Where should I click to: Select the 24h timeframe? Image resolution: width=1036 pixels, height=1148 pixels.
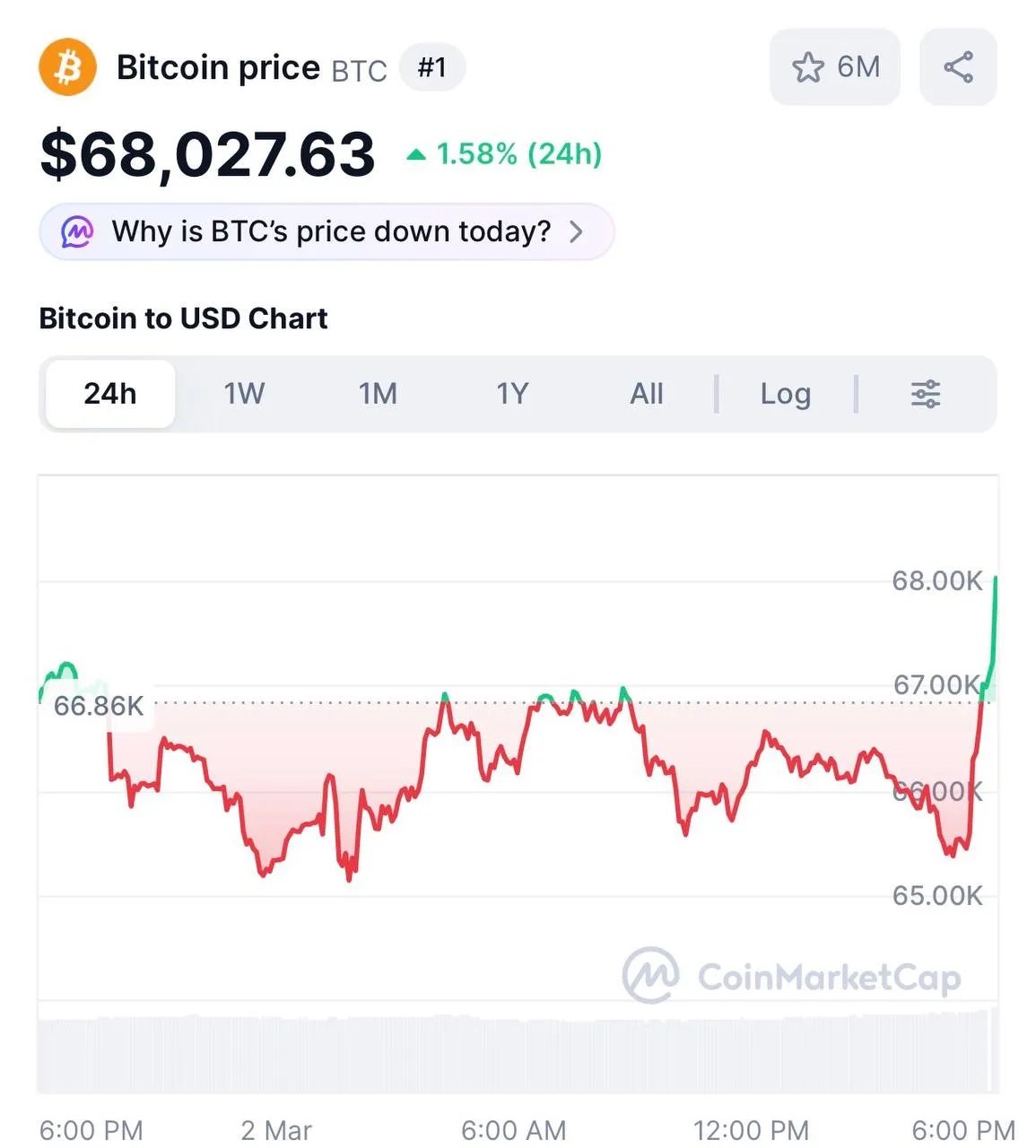tap(110, 394)
